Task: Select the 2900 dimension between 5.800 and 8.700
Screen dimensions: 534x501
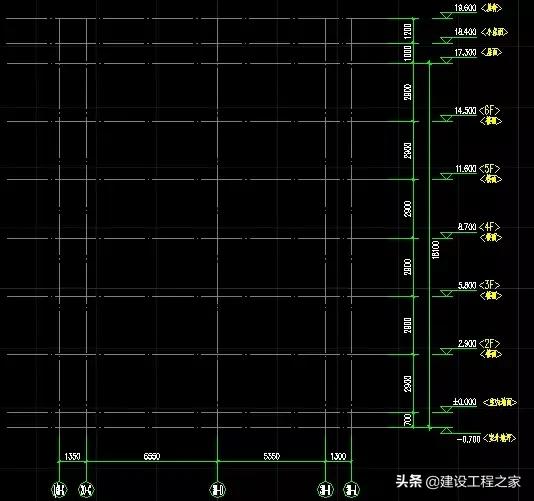Action: (408, 267)
